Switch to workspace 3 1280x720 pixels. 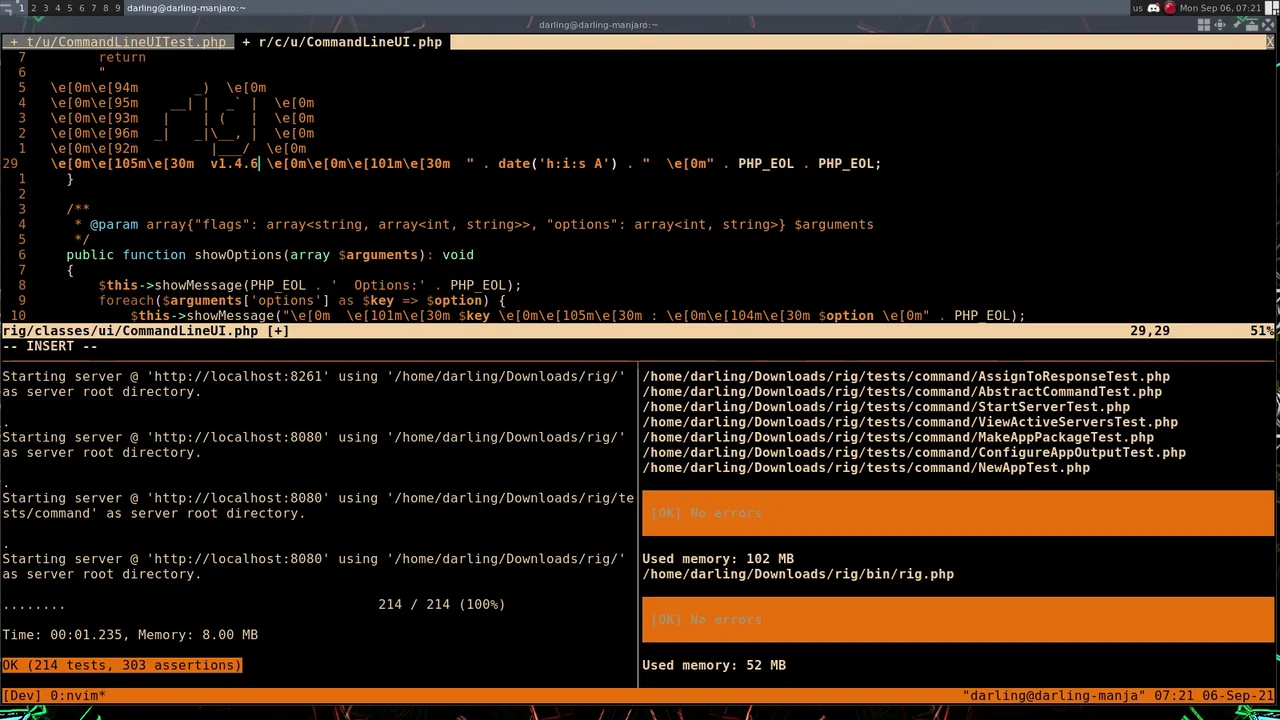[45, 8]
